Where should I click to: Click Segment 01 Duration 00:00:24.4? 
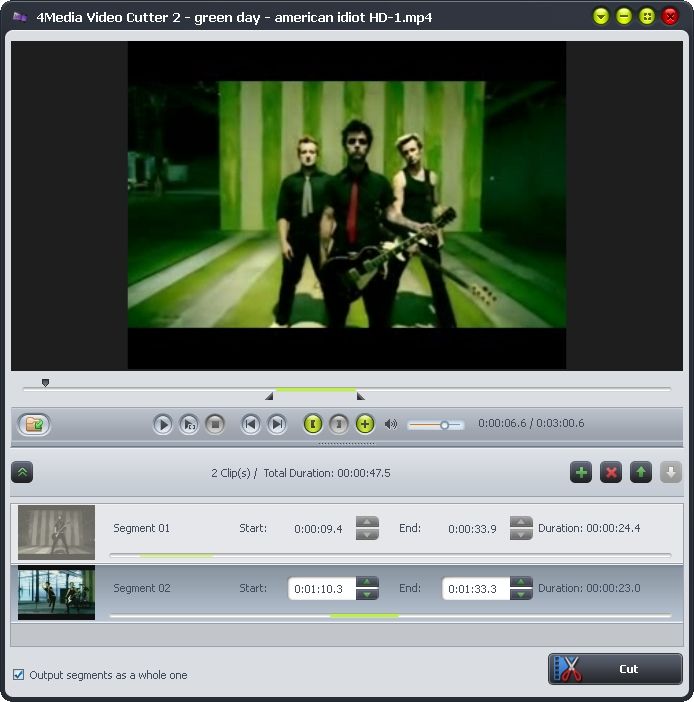(x=589, y=528)
